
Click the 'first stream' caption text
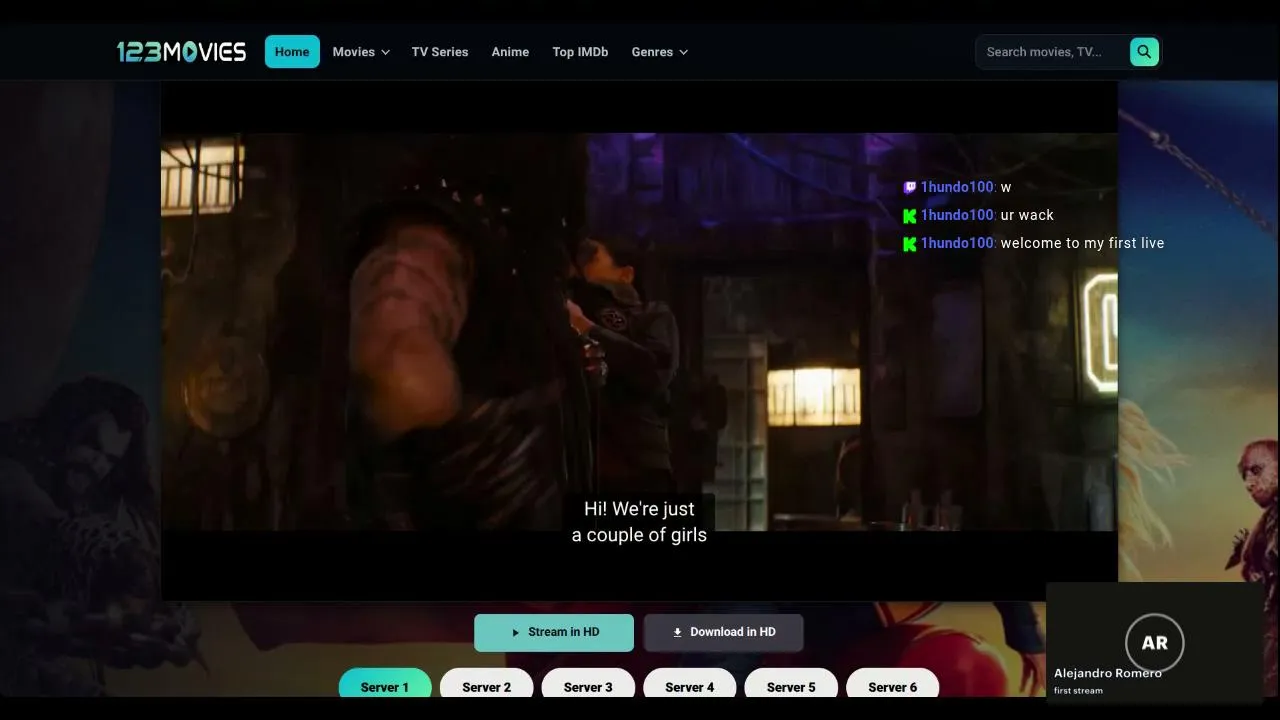click(x=1078, y=691)
